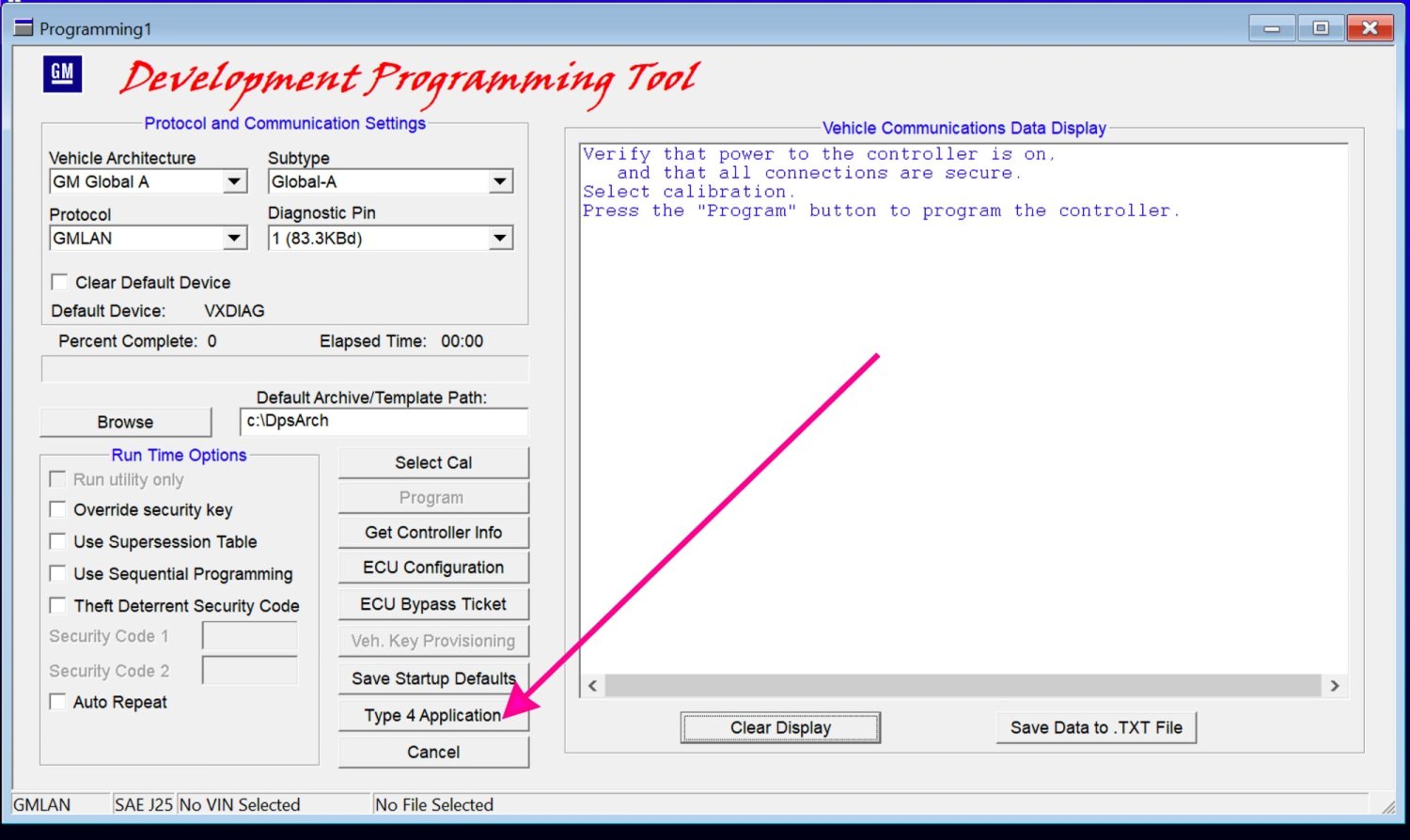Enable Clear Default Device checkbox
The height and width of the screenshot is (840, 1410).
(x=59, y=282)
